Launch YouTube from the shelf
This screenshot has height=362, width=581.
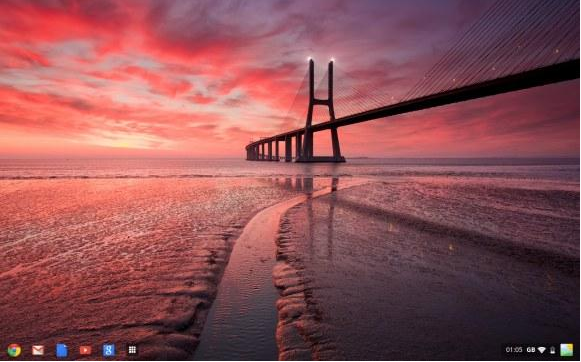click(x=85, y=350)
